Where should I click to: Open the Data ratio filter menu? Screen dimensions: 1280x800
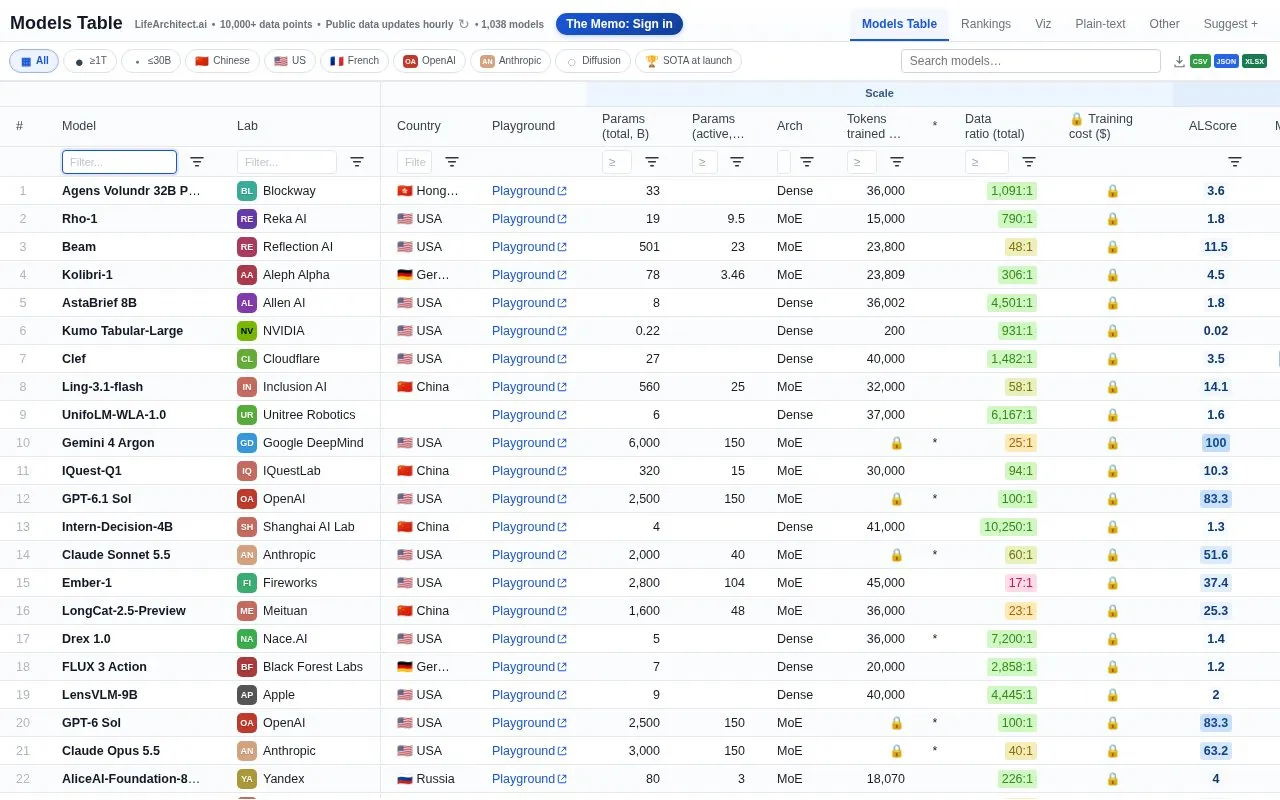pos(1029,162)
